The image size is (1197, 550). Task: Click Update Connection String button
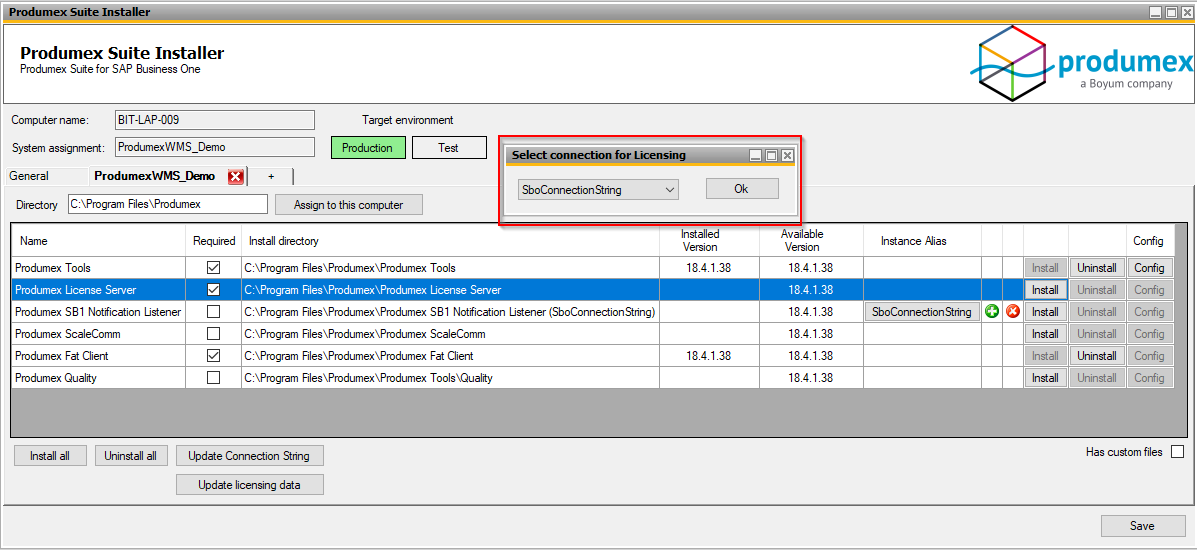tap(250, 455)
